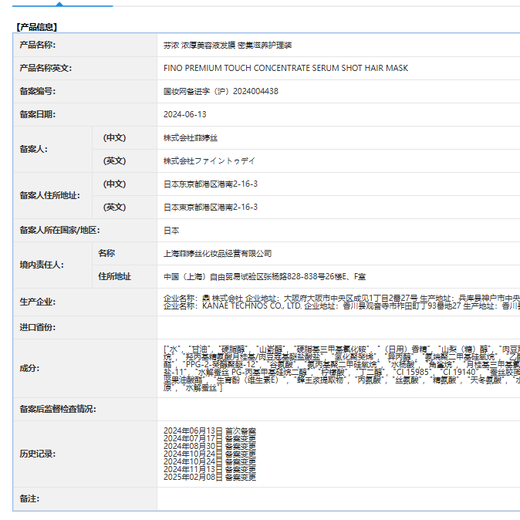This screenshot has width=520, height=520.
Task: Click the 历史记录 label
Action: coord(38,454)
